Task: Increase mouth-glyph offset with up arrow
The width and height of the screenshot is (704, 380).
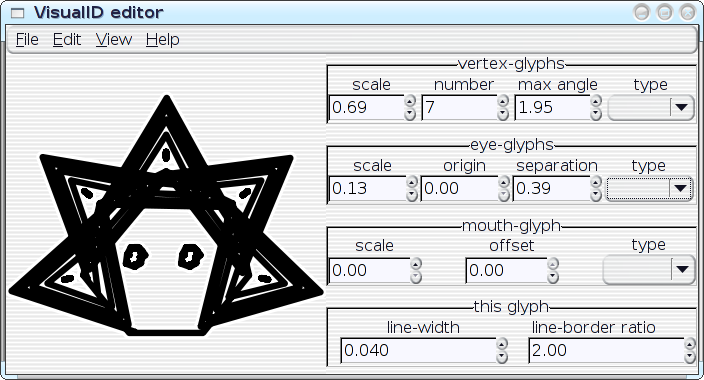Action: tap(553, 264)
